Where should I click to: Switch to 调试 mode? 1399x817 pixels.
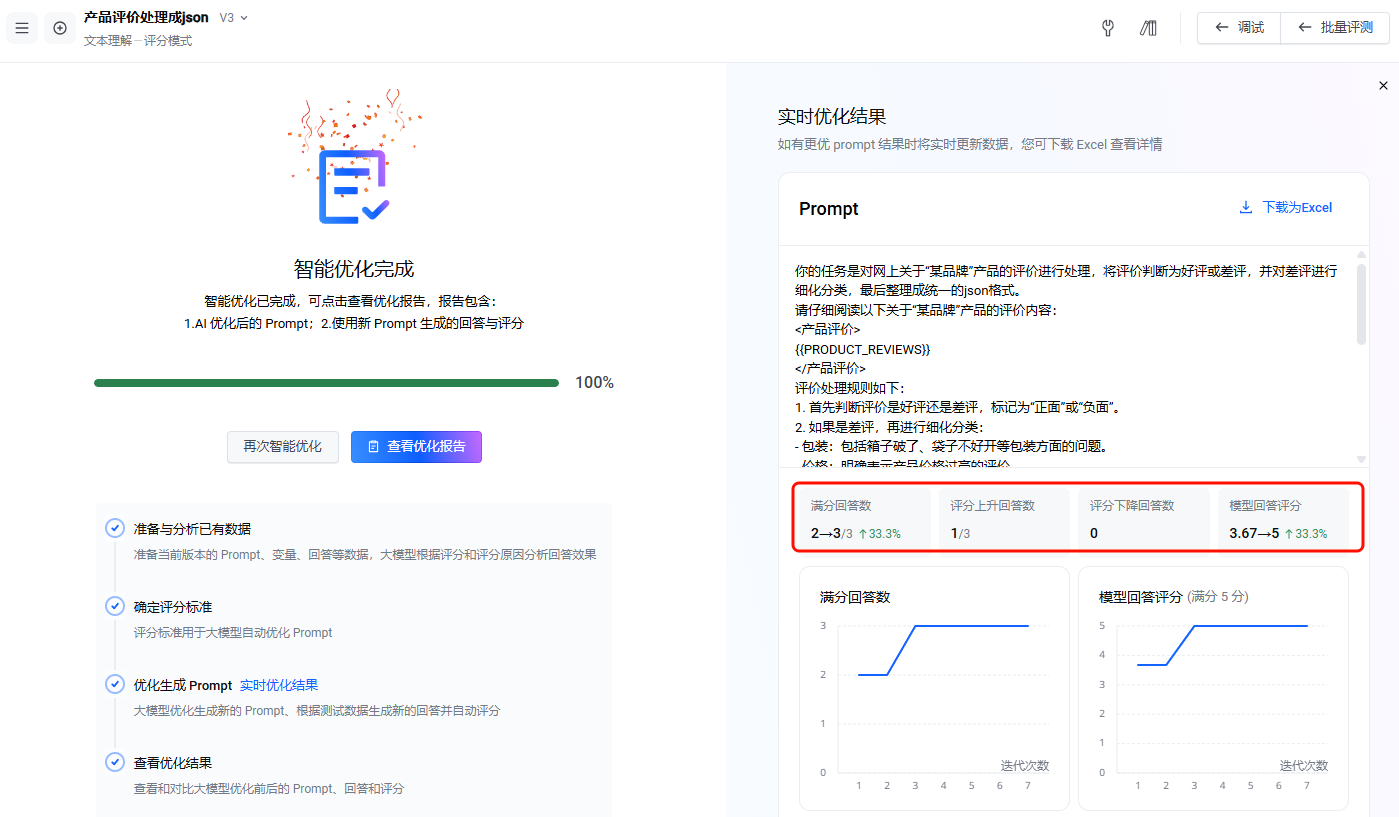click(1239, 28)
